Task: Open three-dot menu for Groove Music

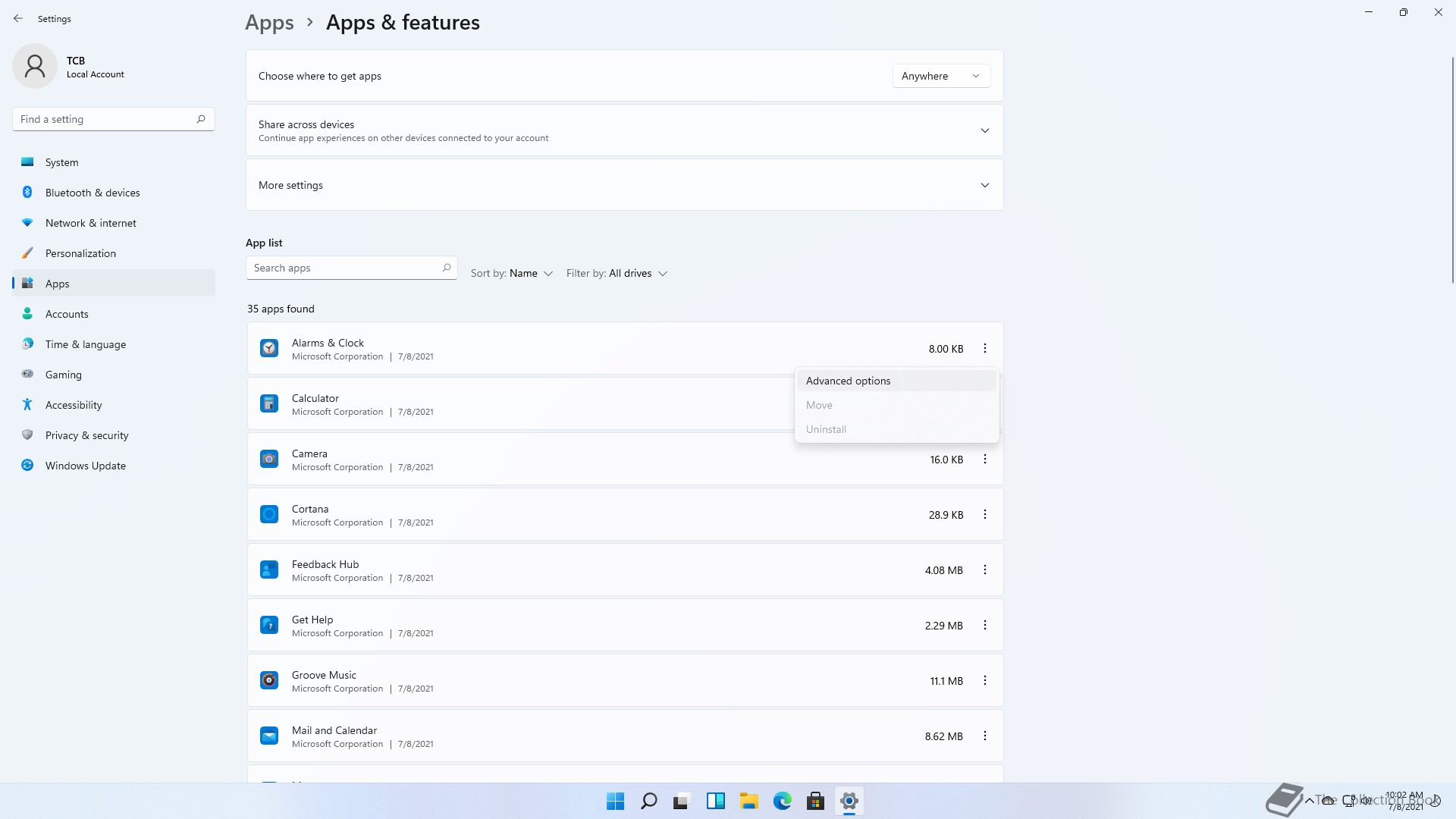Action: pos(985,680)
